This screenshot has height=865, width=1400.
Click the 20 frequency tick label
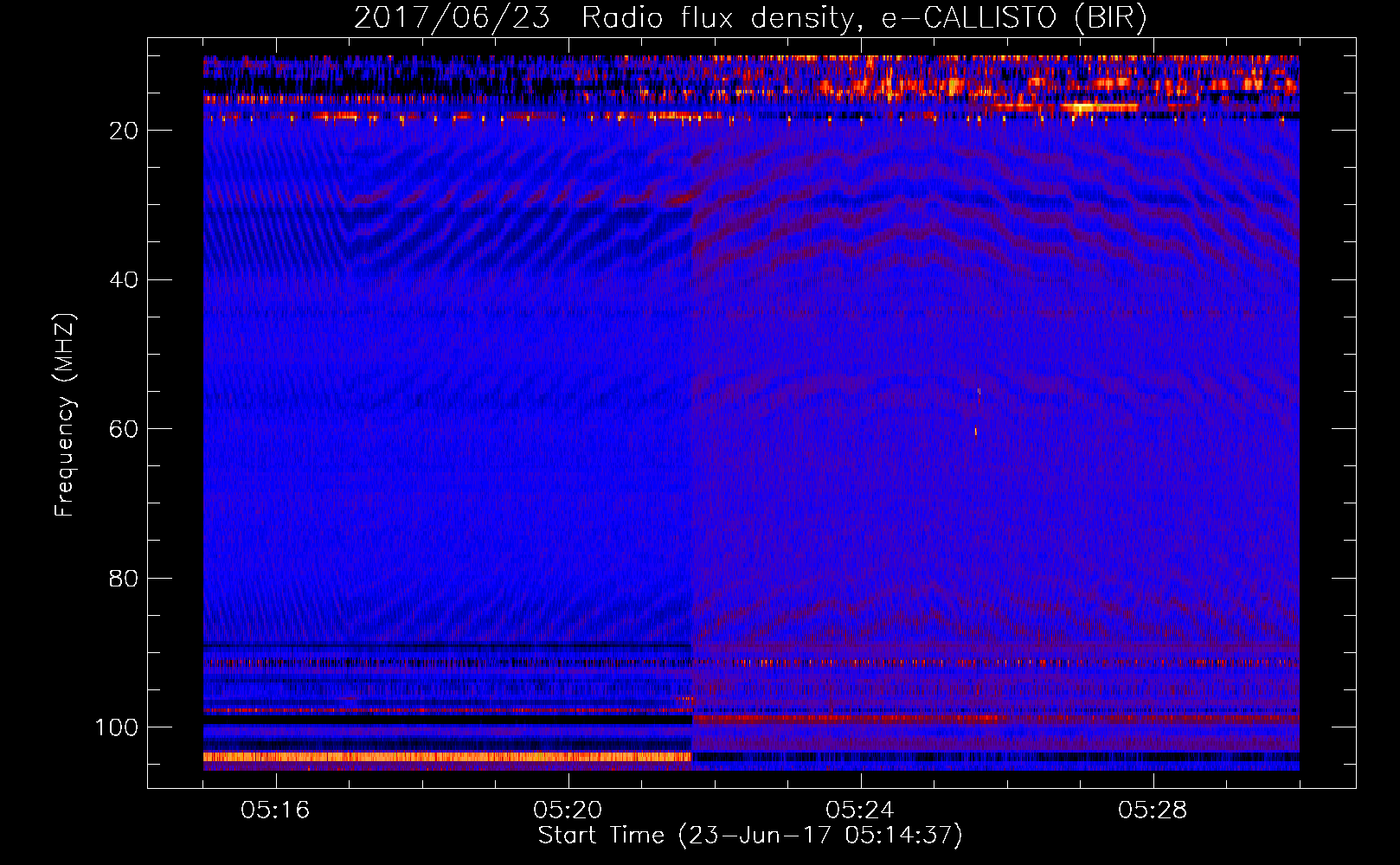pyautogui.click(x=124, y=131)
